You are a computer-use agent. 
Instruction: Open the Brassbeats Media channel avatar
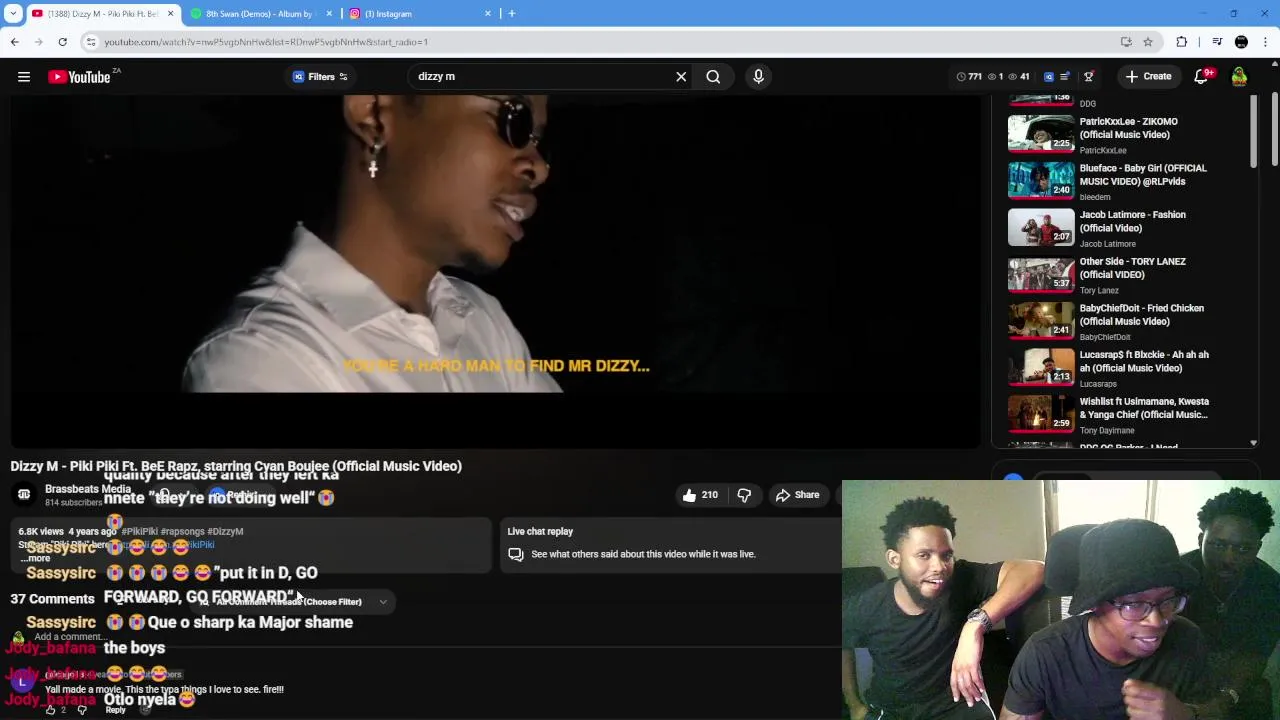coord(24,494)
